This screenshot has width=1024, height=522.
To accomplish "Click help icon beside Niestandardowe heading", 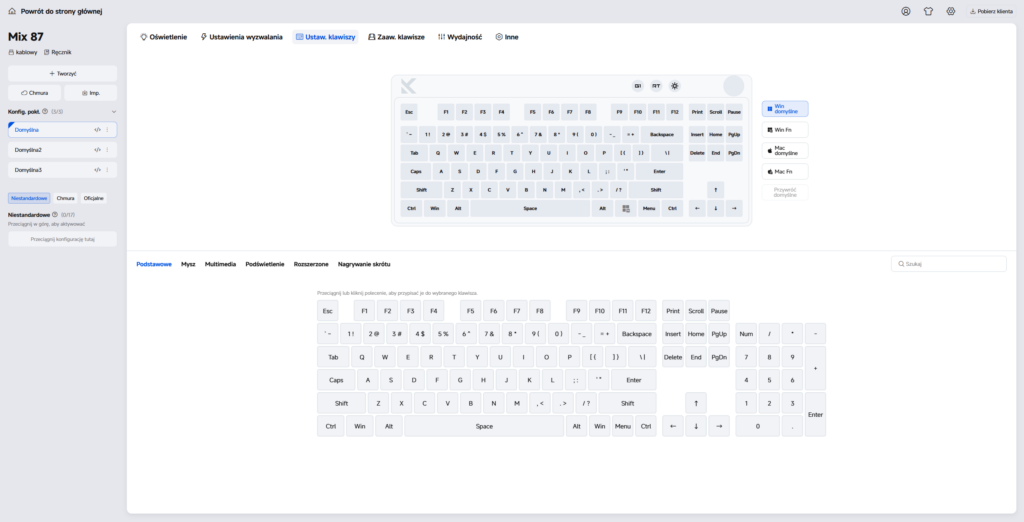I will pyautogui.click(x=55, y=214).
